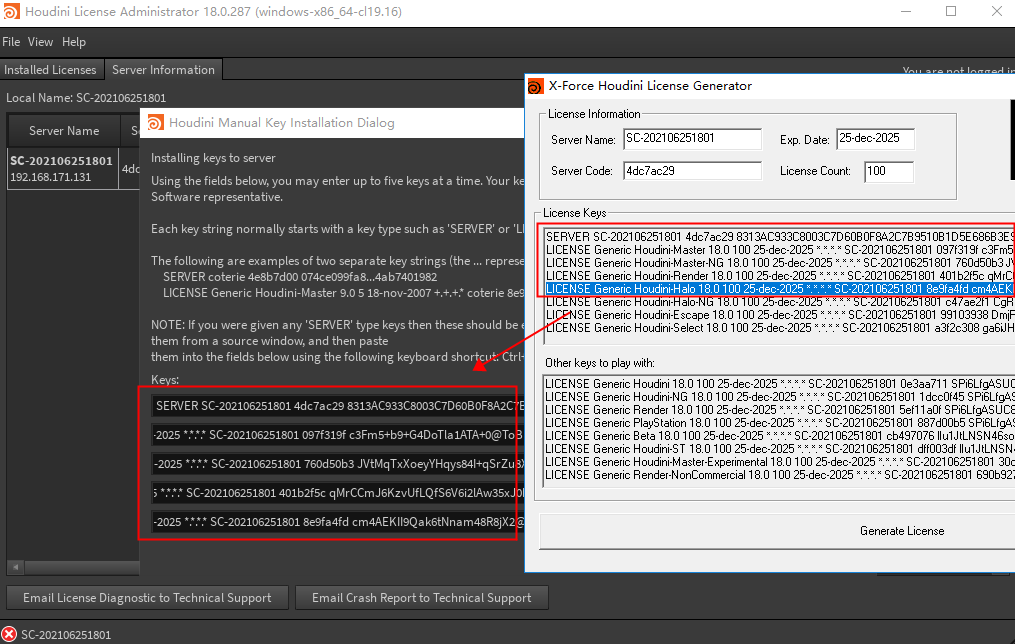
Task: Click the Generate License button
Action: (777, 531)
